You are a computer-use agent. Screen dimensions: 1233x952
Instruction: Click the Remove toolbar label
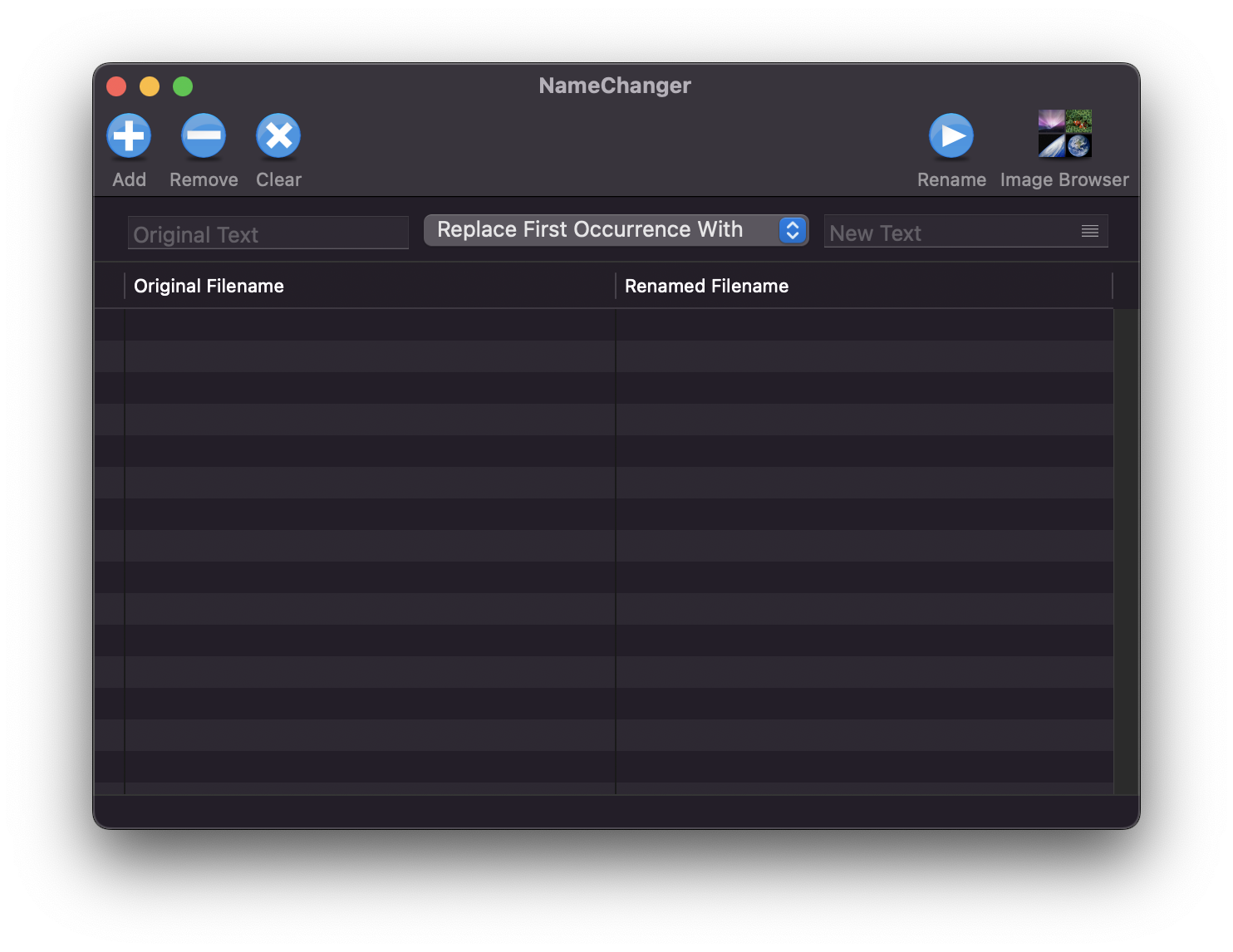pyautogui.click(x=203, y=179)
